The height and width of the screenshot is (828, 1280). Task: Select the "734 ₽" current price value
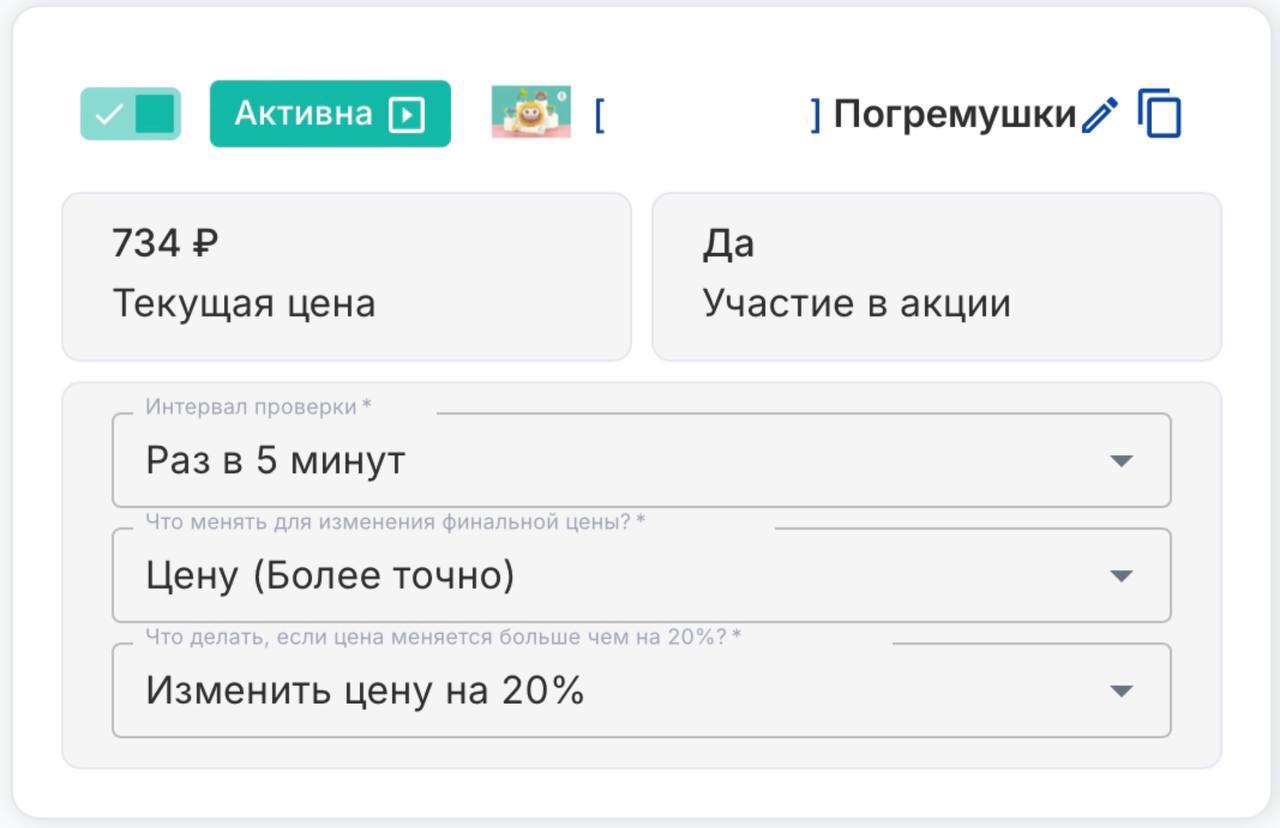(x=165, y=243)
